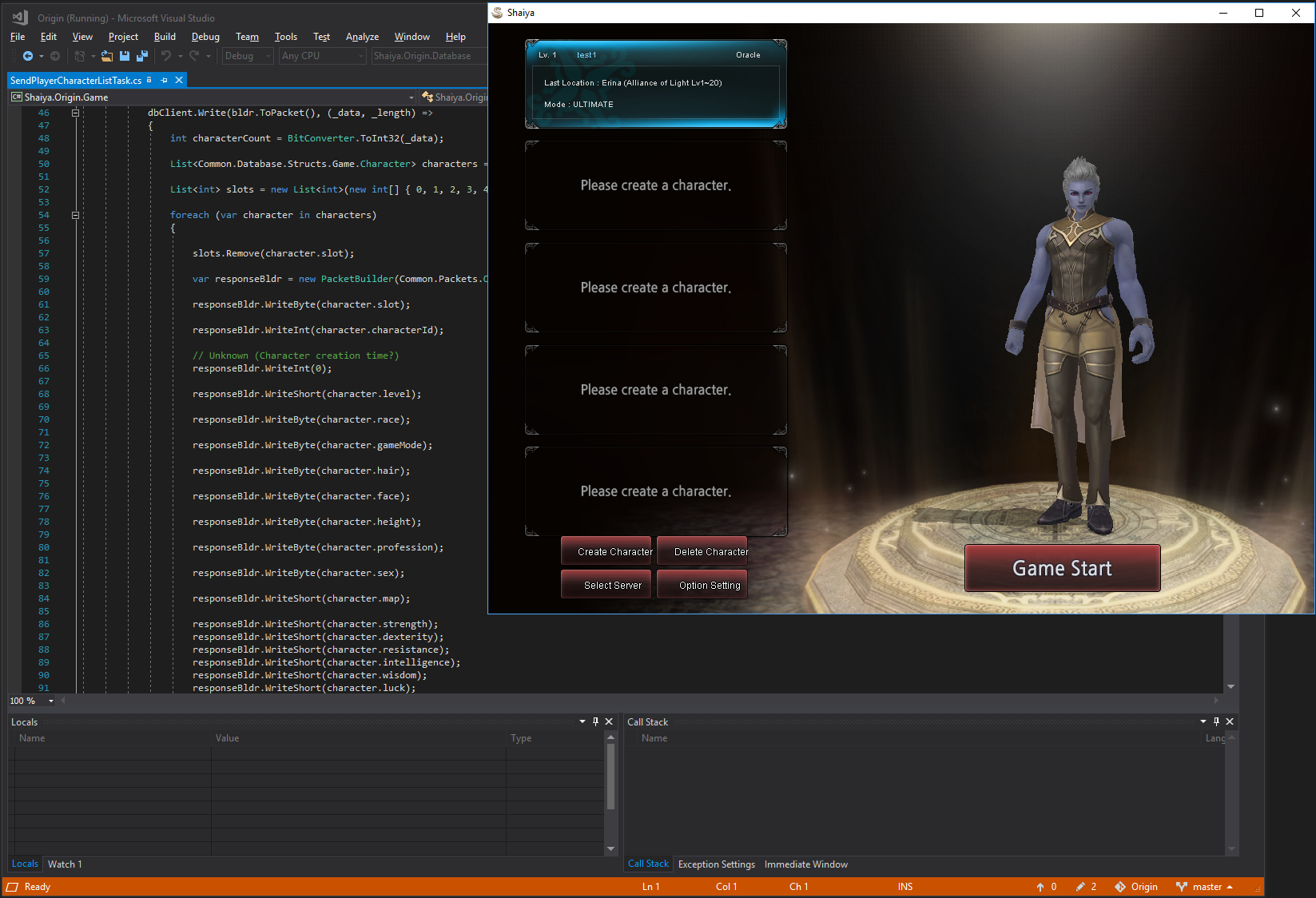Click the Game Start button
Image resolution: width=1316 pixels, height=898 pixels.
pyautogui.click(x=1063, y=568)
